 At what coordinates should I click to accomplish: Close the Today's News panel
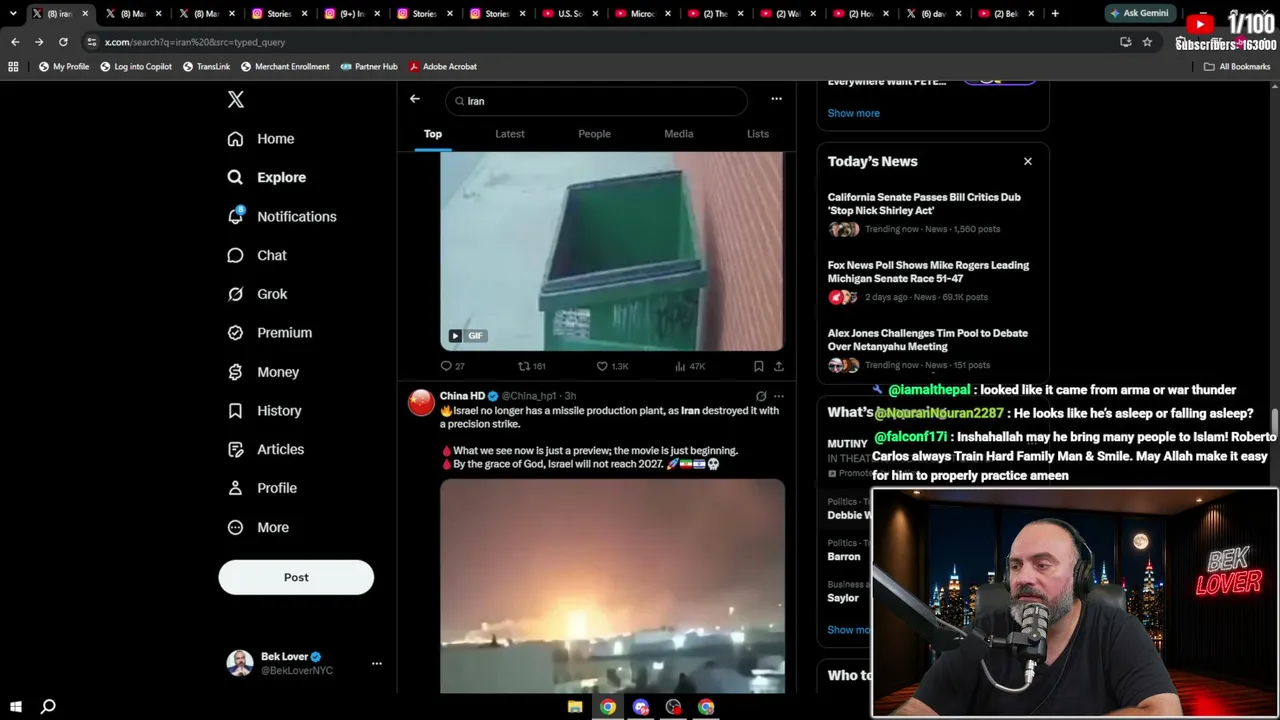[x=1027, y=161]
